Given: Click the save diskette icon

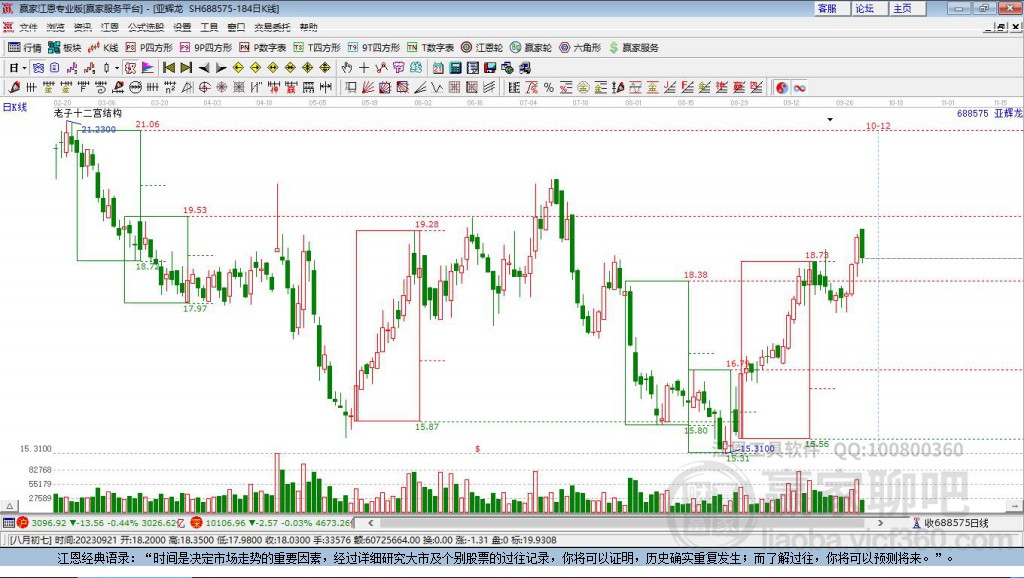Looking at the screenshot, I should coord(490,68).
